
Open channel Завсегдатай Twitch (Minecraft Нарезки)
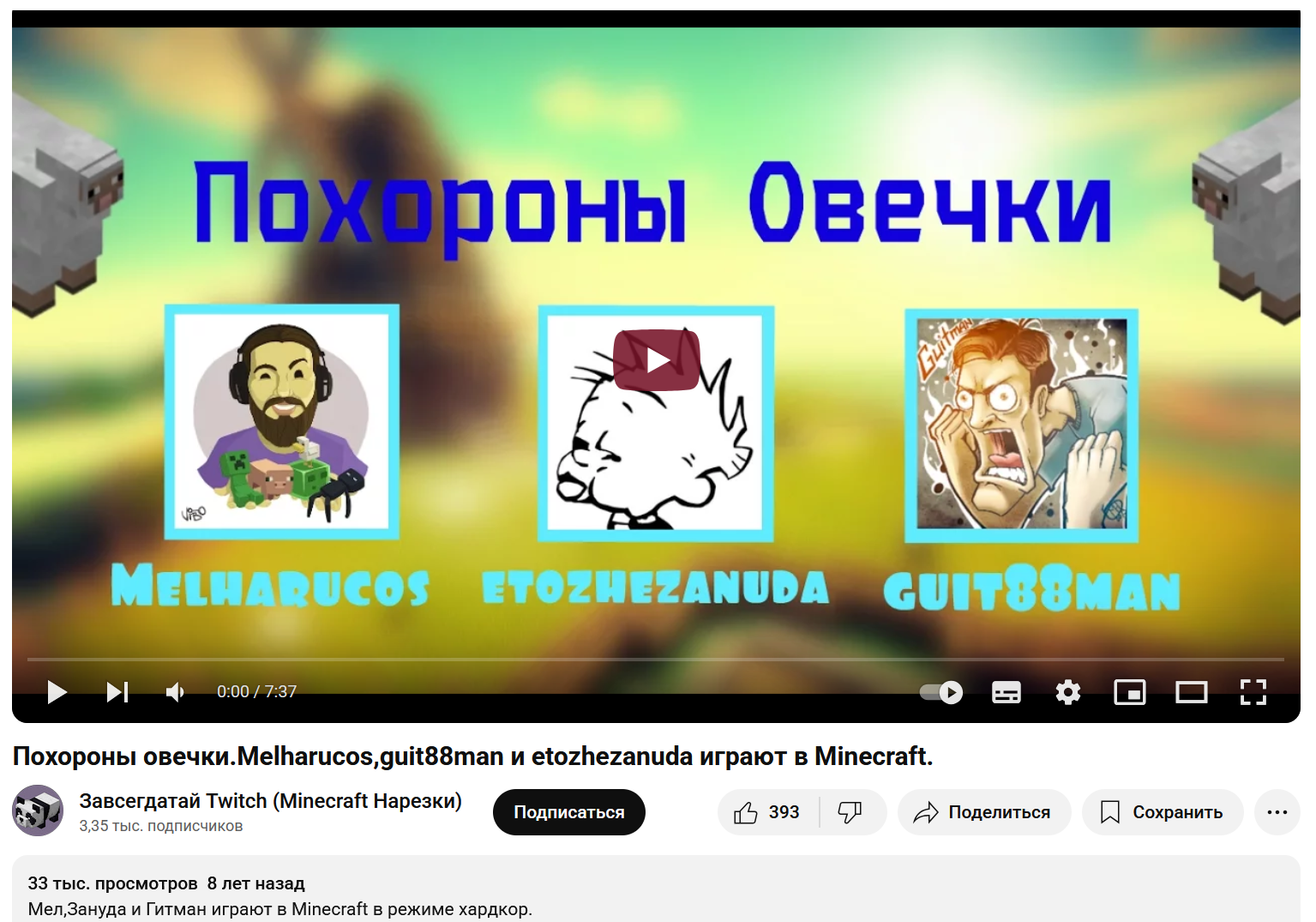coord(270,801)
